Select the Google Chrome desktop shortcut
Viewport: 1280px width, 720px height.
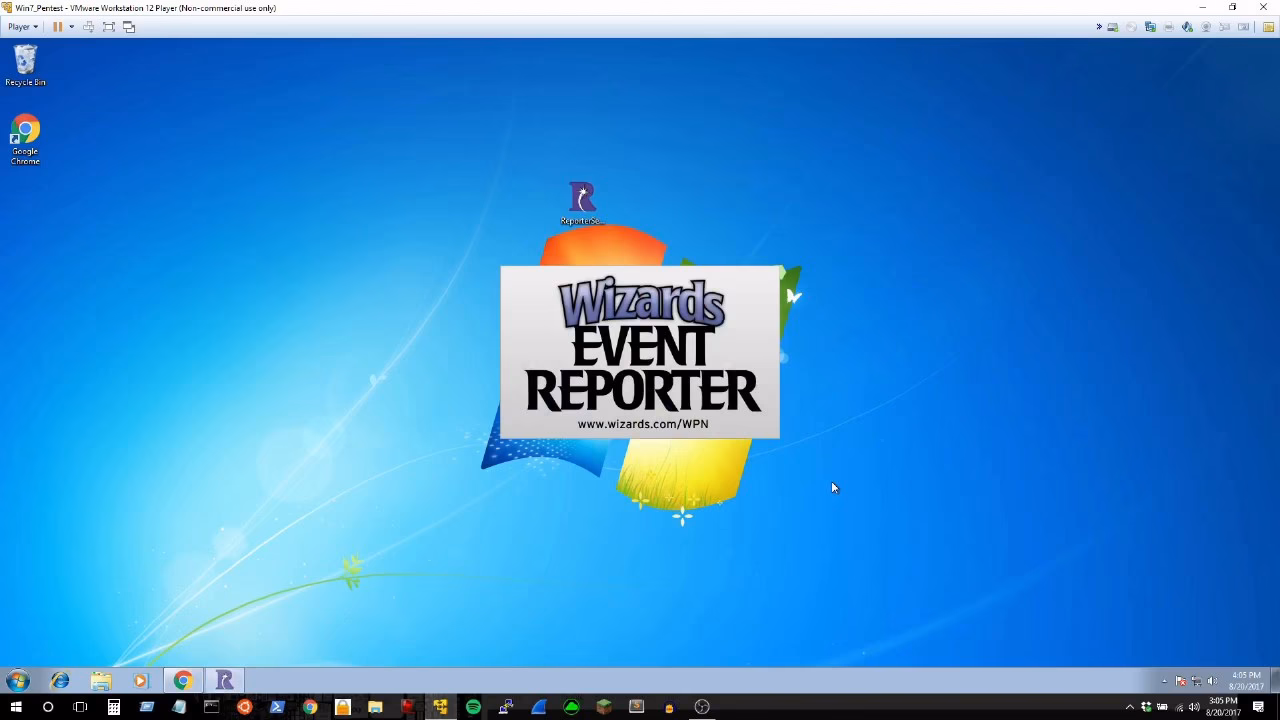tap(25, 140)
